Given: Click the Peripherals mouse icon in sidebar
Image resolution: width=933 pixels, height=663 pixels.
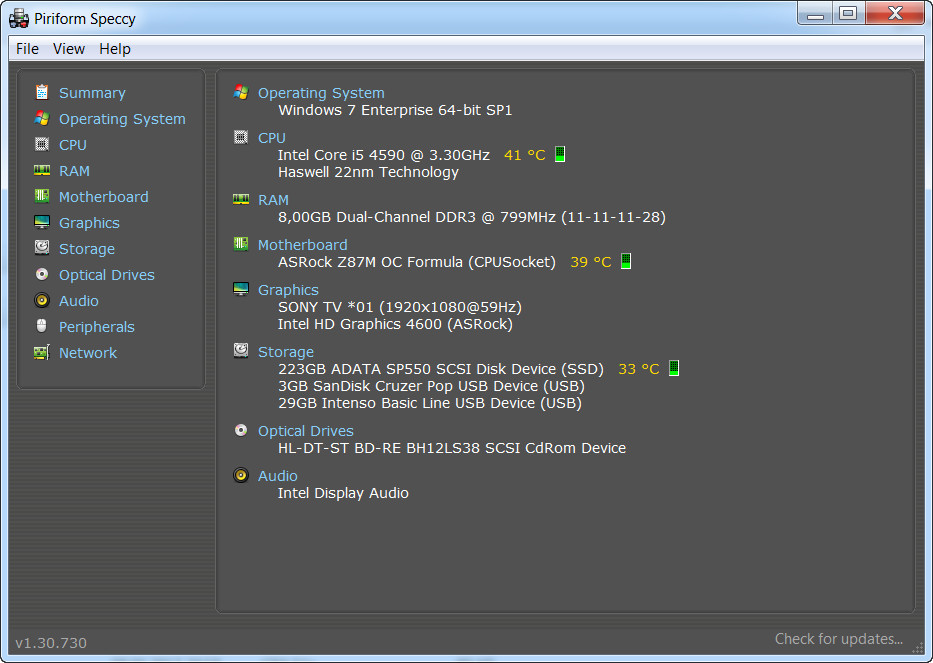Looking at the screenshot, I should (x=42, y=326).
